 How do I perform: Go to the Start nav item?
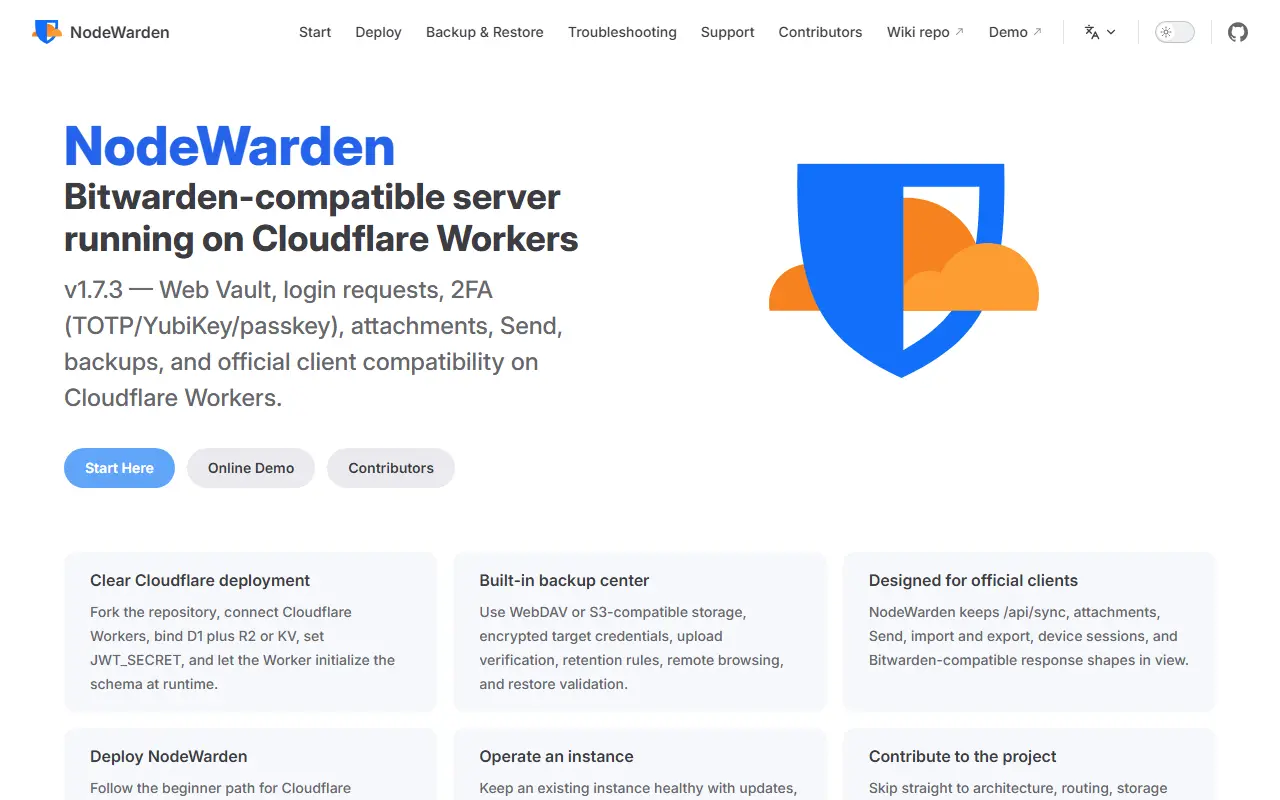(x=315, y=32)
